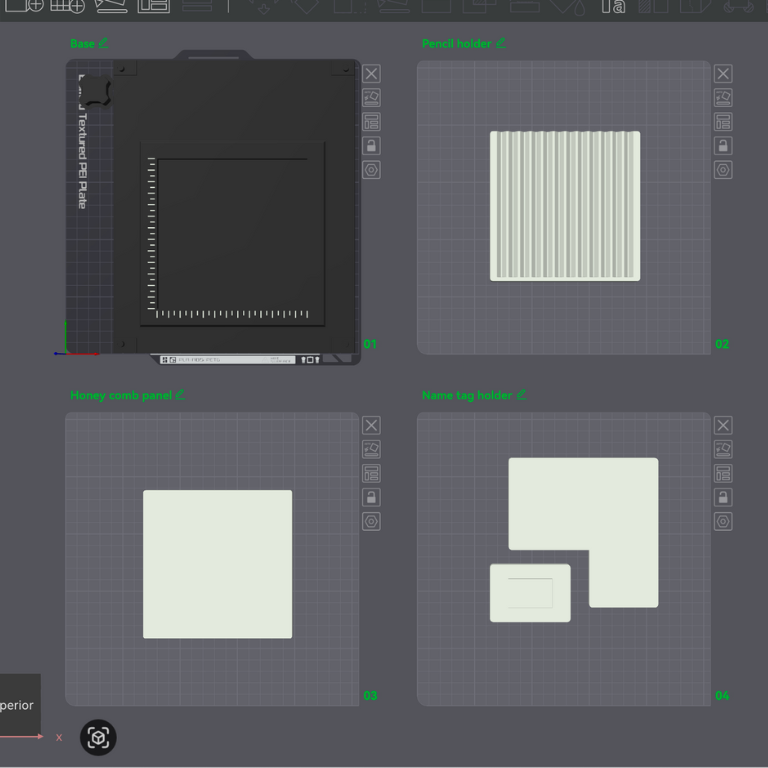Edit the Name tag holder plate name
This screenshot has width=768, height=768.
click(x=521, y=395)
